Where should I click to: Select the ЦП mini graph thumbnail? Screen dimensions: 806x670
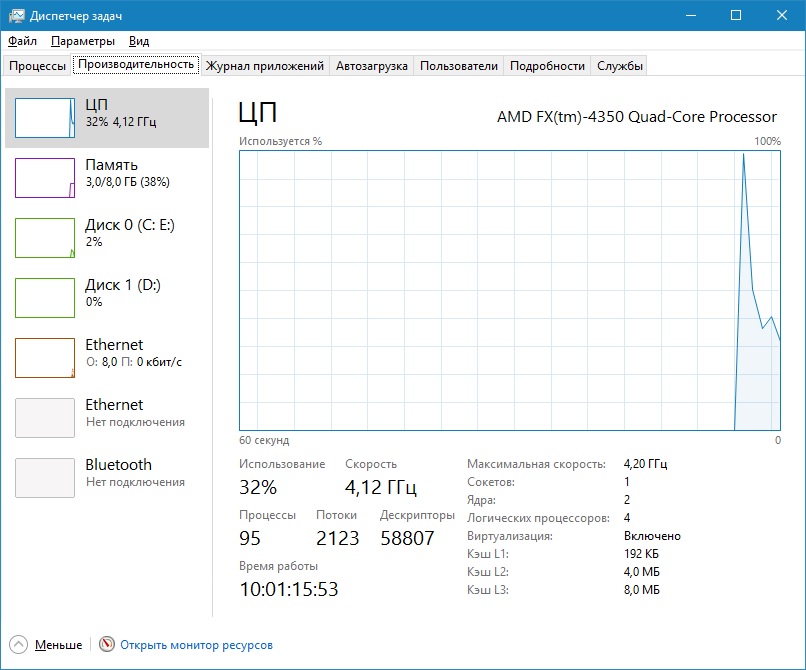[45, 118]
